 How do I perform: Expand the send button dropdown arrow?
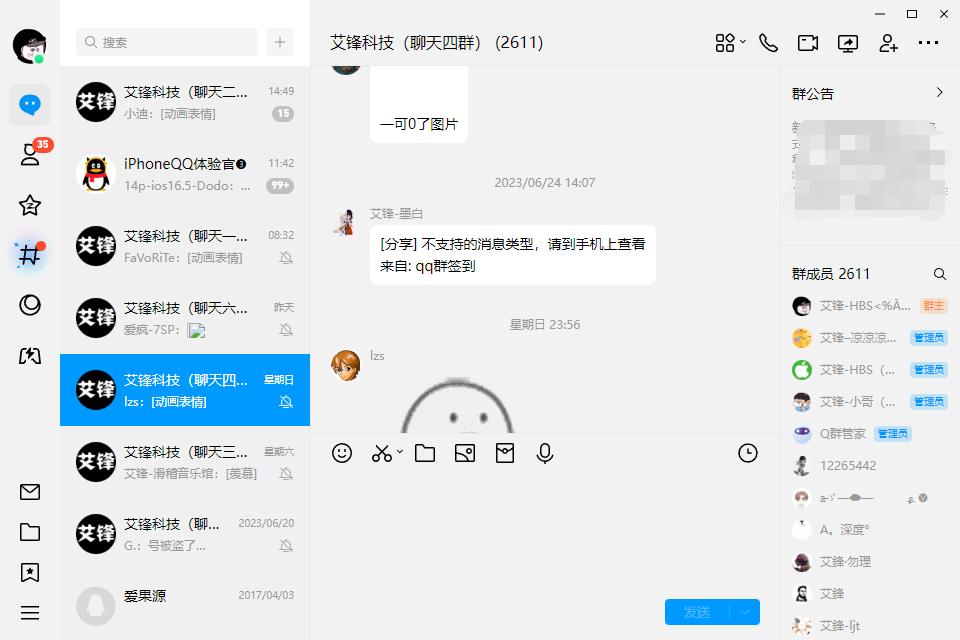pos(744,612)
